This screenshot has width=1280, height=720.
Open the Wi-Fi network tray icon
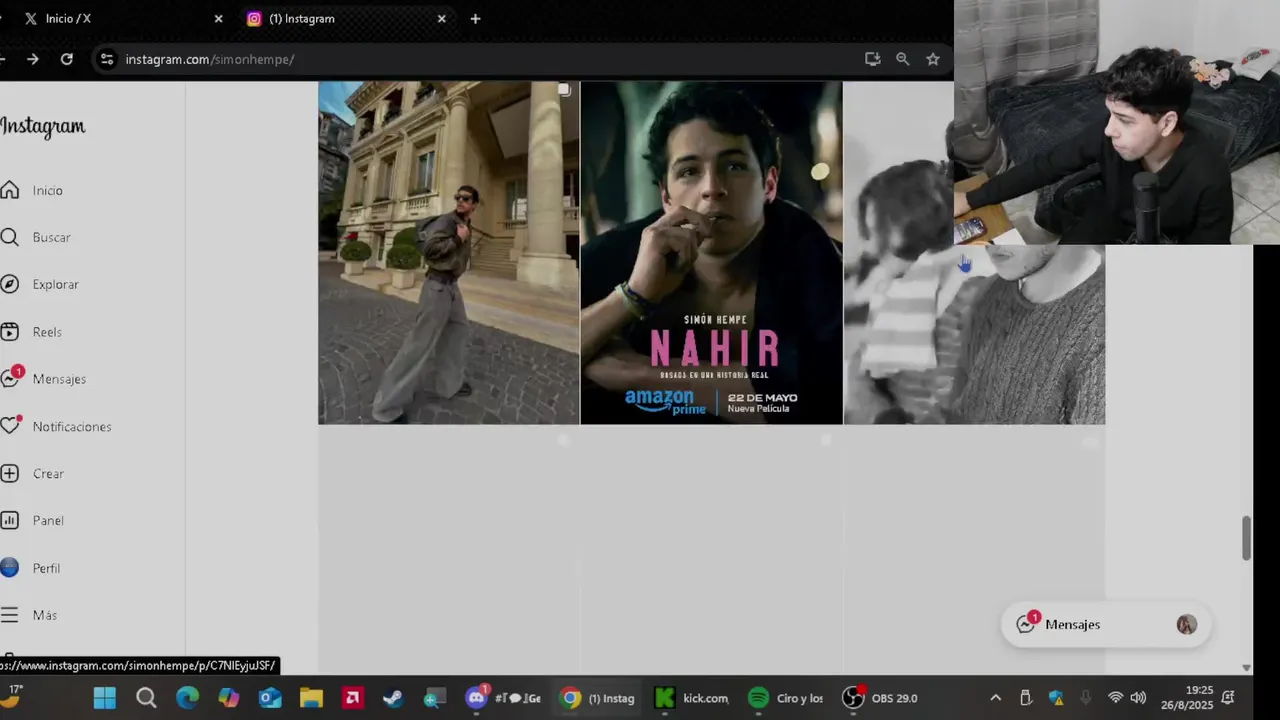[x=1115, y=698]
